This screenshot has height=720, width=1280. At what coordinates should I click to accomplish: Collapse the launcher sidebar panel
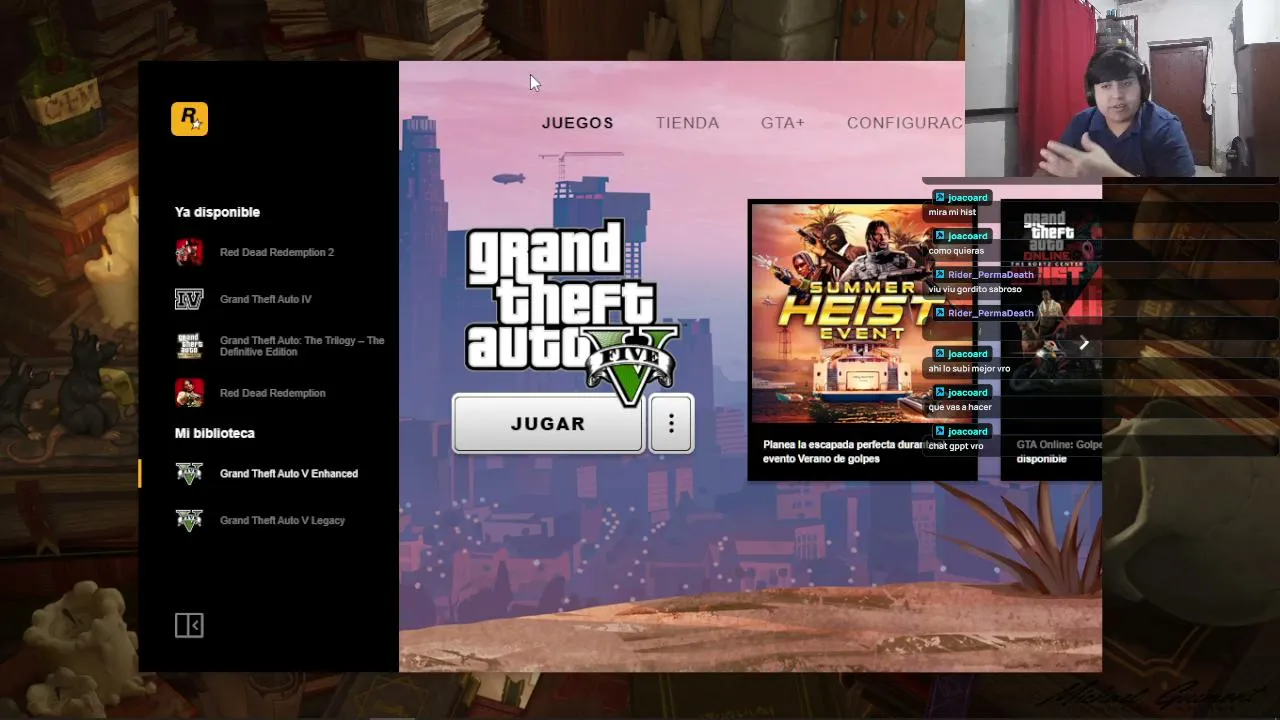point(189,625)
